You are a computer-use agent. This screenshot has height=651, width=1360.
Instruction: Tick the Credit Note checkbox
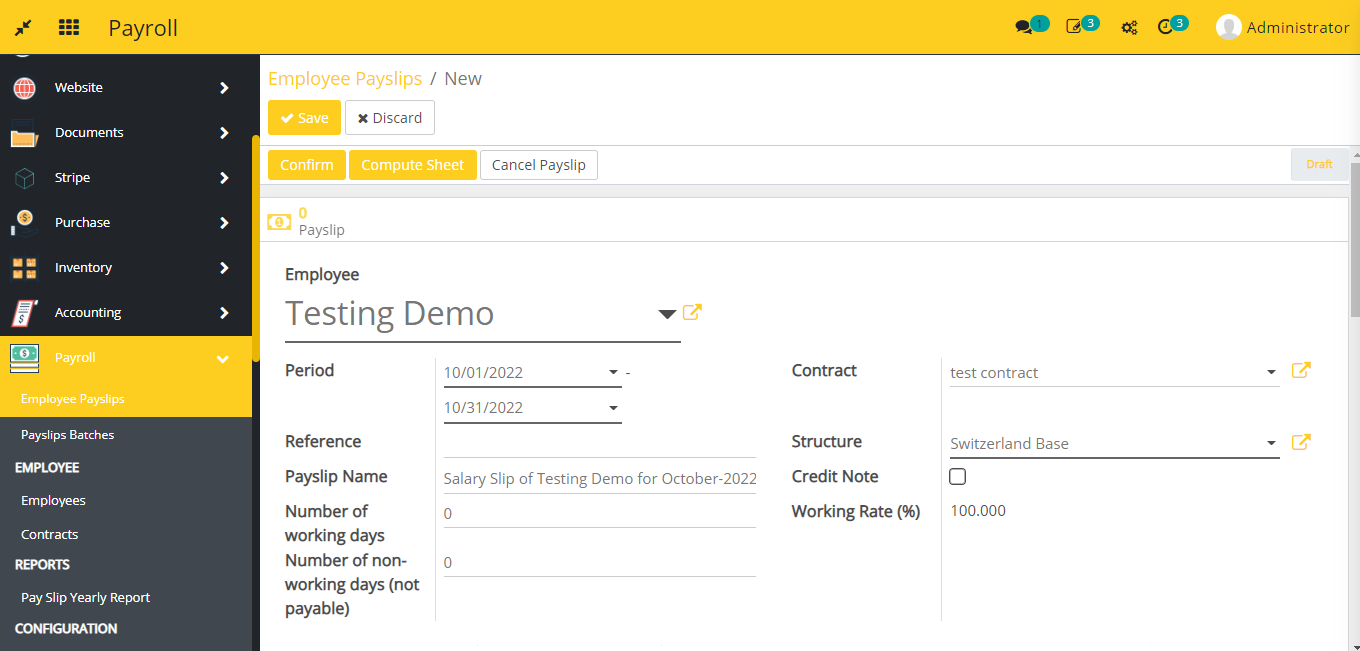click(x=957, y=477)
